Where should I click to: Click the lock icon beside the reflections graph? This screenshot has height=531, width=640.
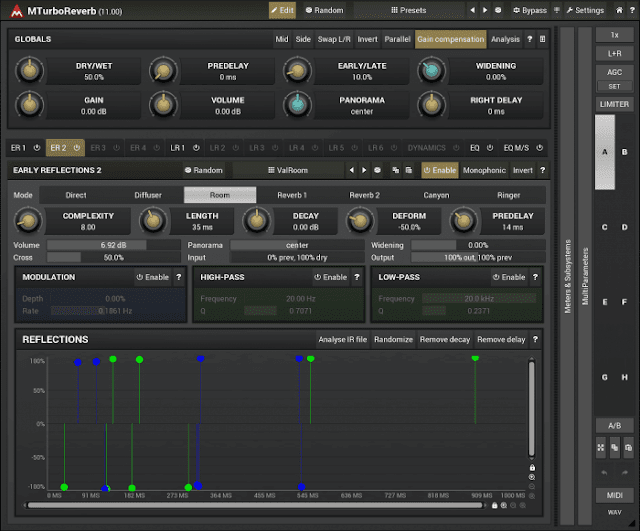point(532,468)
